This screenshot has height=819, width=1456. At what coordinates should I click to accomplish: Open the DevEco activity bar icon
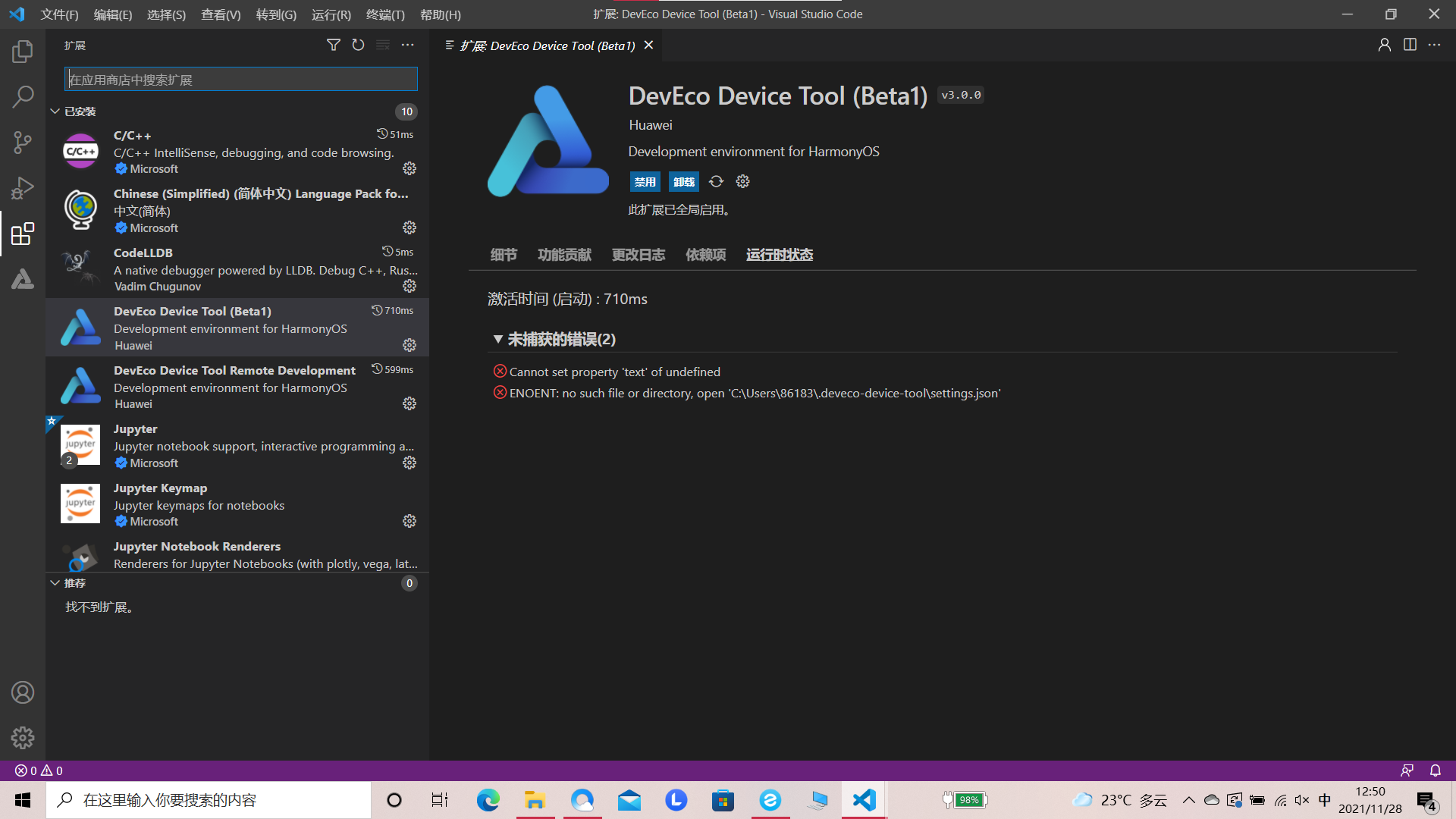tap(23, 279)
